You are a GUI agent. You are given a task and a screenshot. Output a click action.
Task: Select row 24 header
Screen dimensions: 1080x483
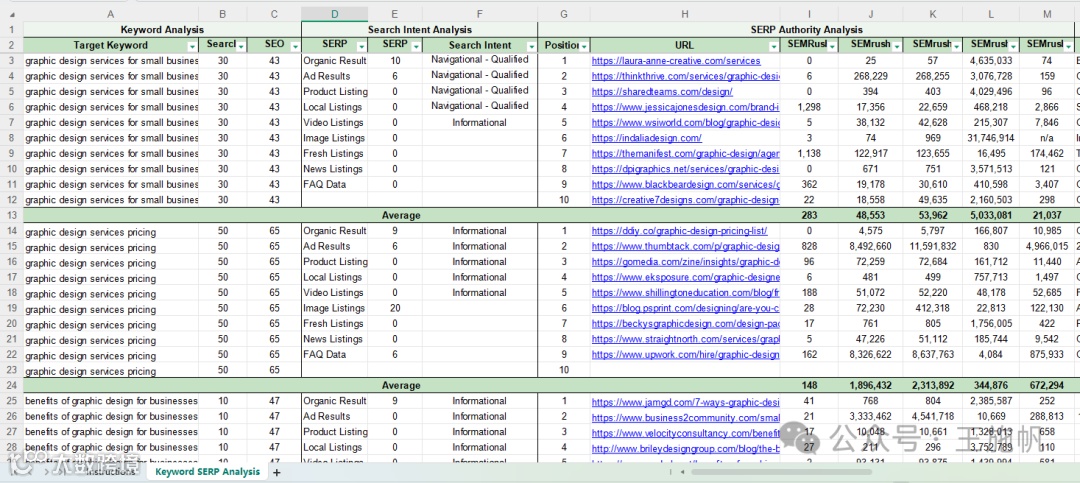tap(11, 386)
